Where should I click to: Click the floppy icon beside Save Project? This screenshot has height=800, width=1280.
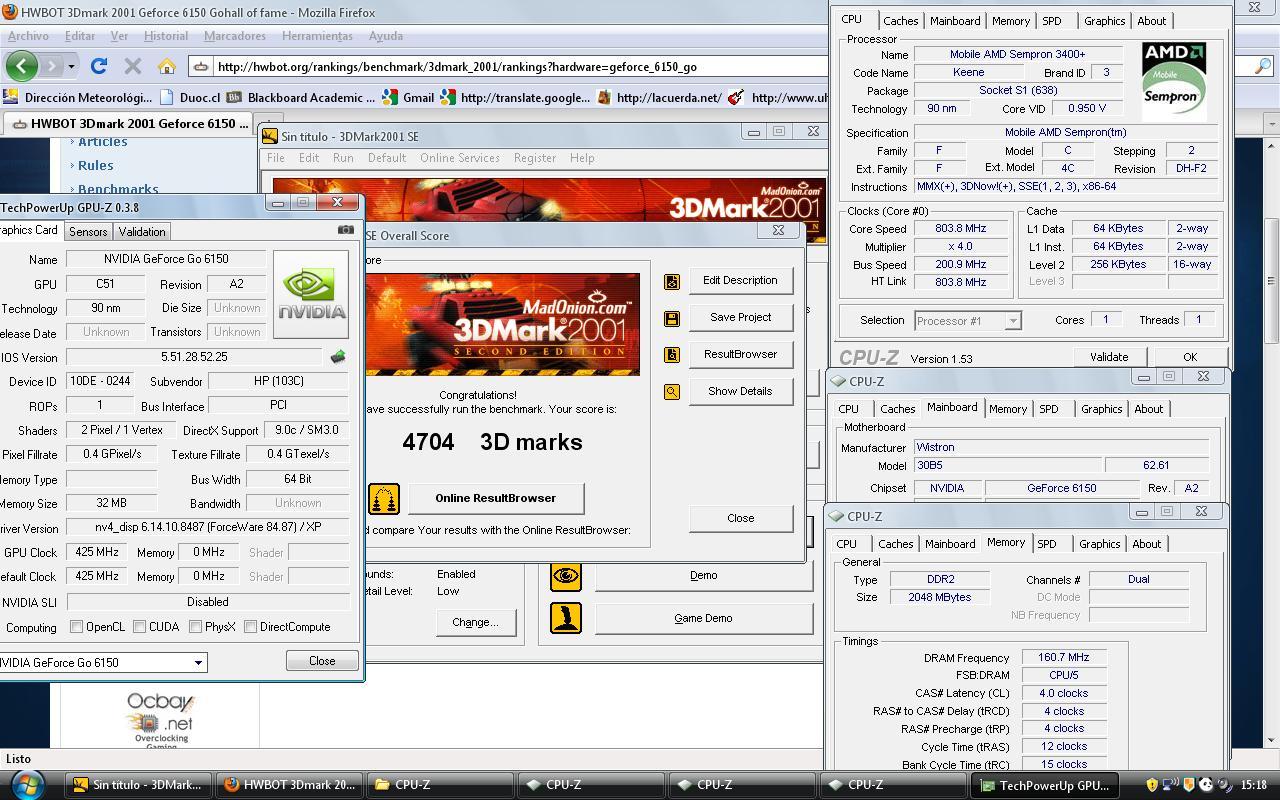click(x=672, y=318)
